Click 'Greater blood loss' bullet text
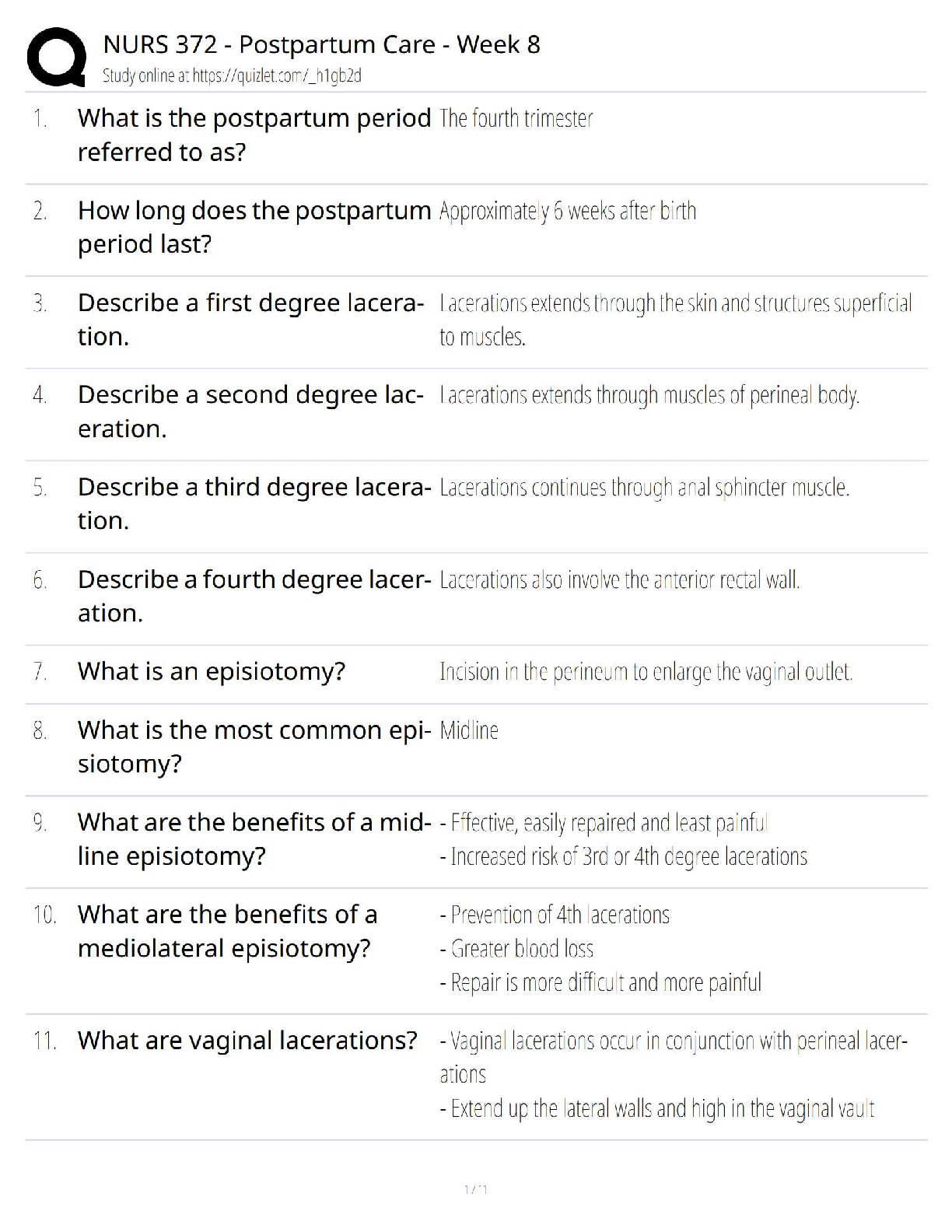Image resolution: width=952 pixels, height=1232 pixels. pos(516,949)
